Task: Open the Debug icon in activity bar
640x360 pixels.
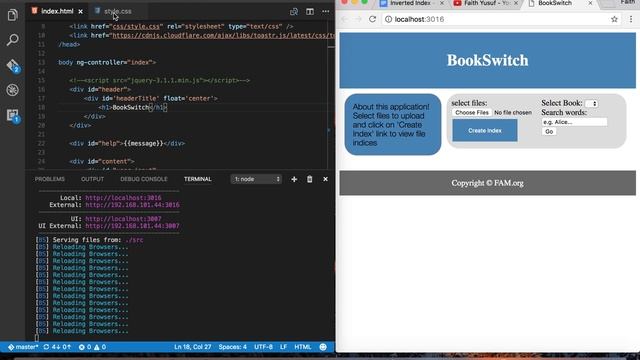Action: pos(12,90)
